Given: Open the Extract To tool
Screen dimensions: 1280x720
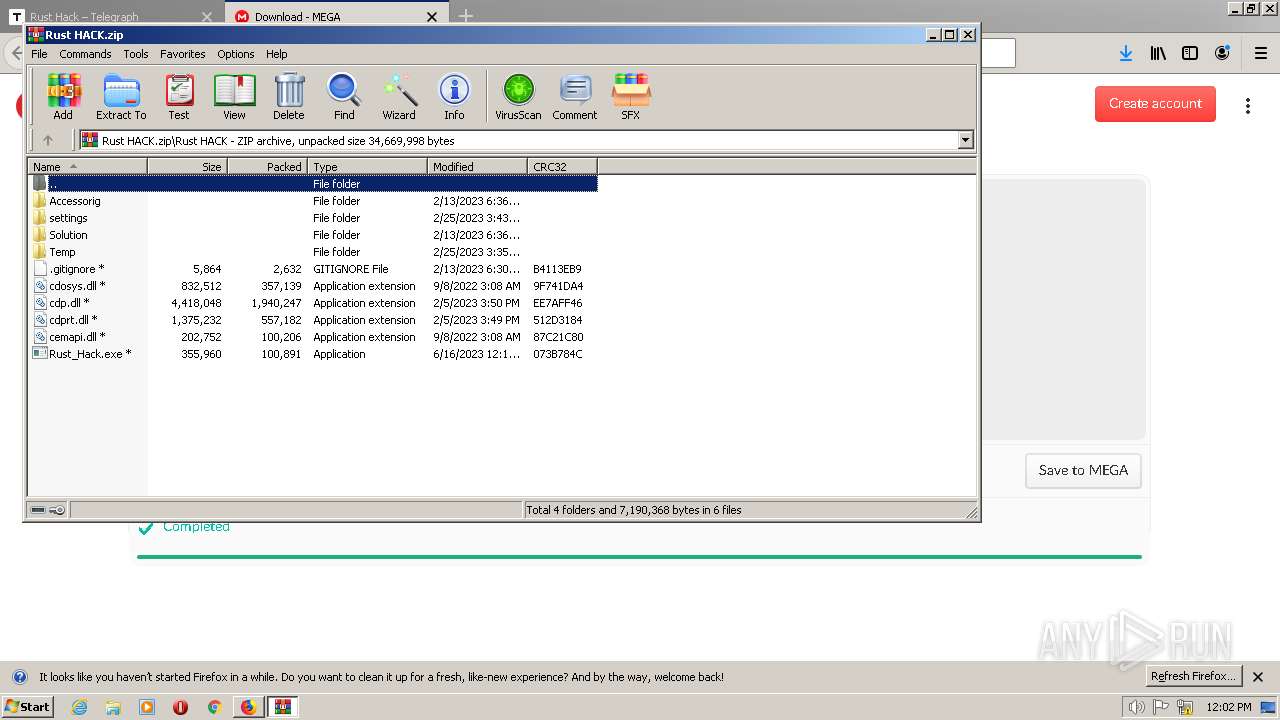Looking at the screenshot, I should point(121,97).
